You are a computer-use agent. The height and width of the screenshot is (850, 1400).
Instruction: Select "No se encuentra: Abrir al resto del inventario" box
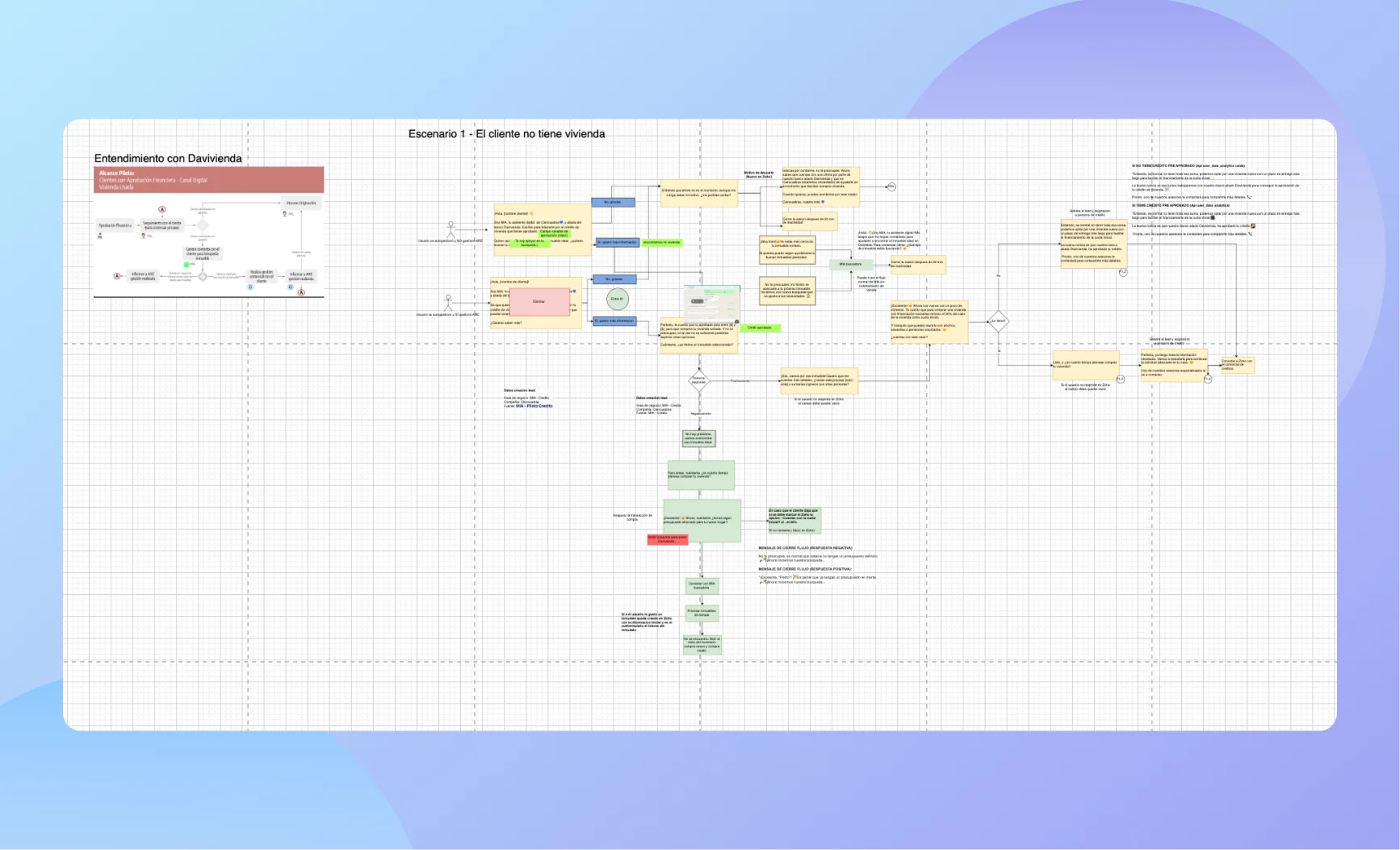[702, 645]
